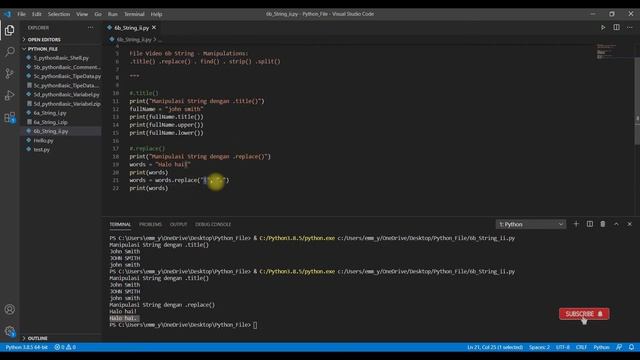Split the terminal panel

[589, 224]
